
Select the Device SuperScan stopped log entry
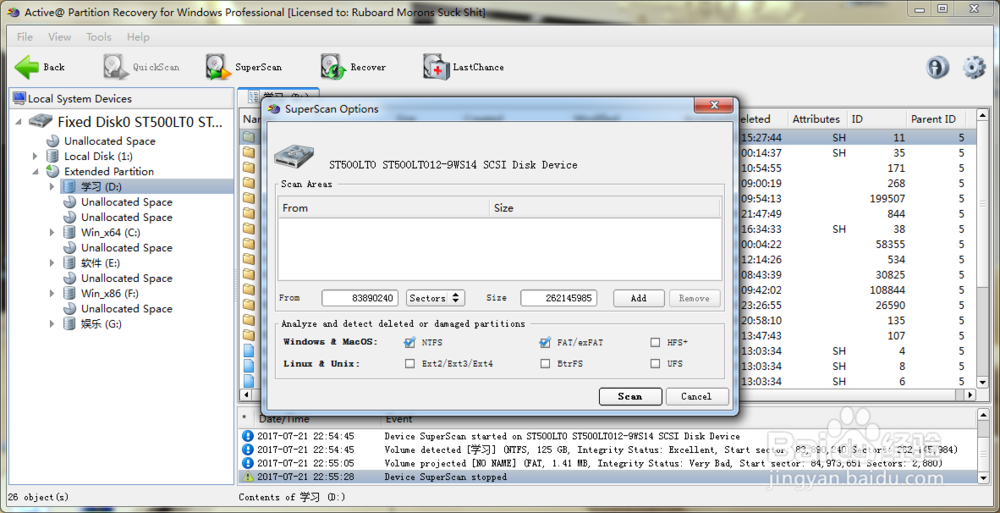tap(607, 477)
